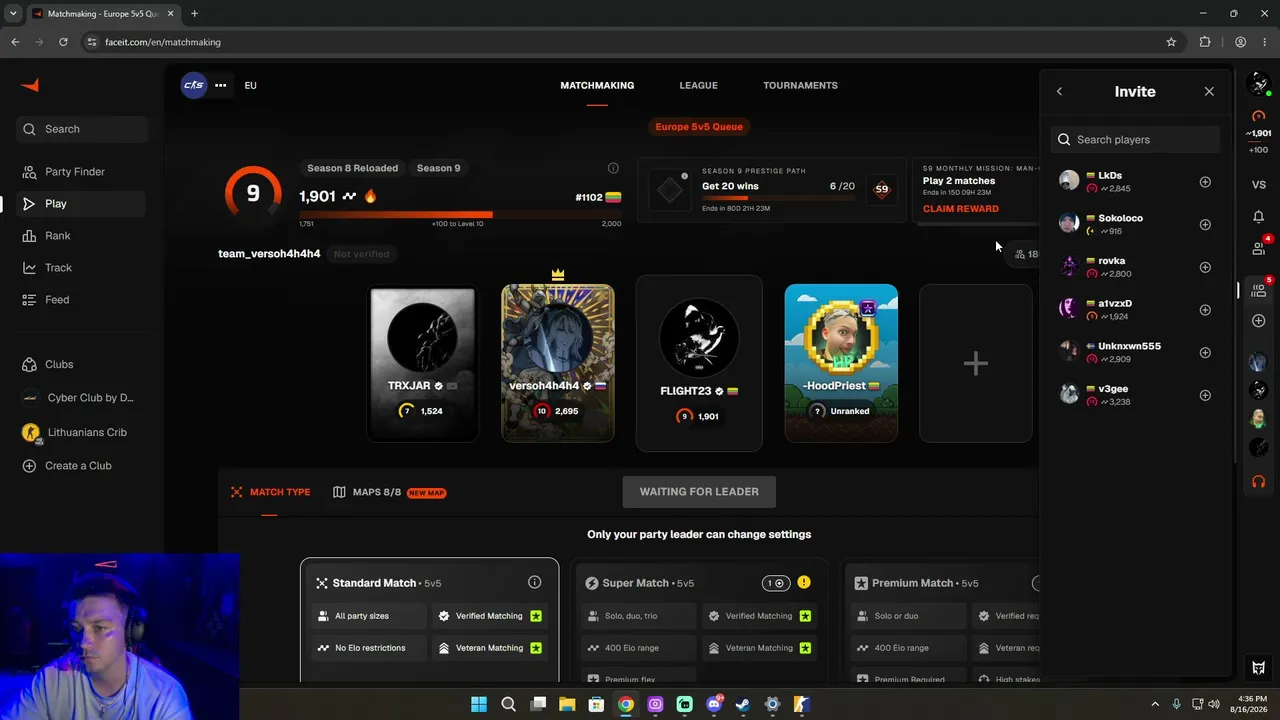
Task: Switch to the League tab
Action: point(698,85)
